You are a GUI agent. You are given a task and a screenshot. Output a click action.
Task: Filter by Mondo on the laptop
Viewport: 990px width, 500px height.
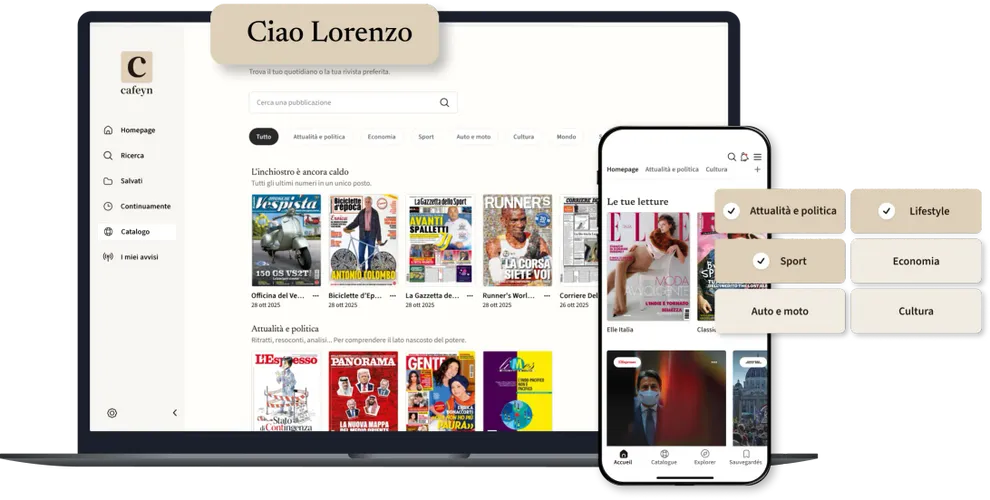(x=566, y=136)
